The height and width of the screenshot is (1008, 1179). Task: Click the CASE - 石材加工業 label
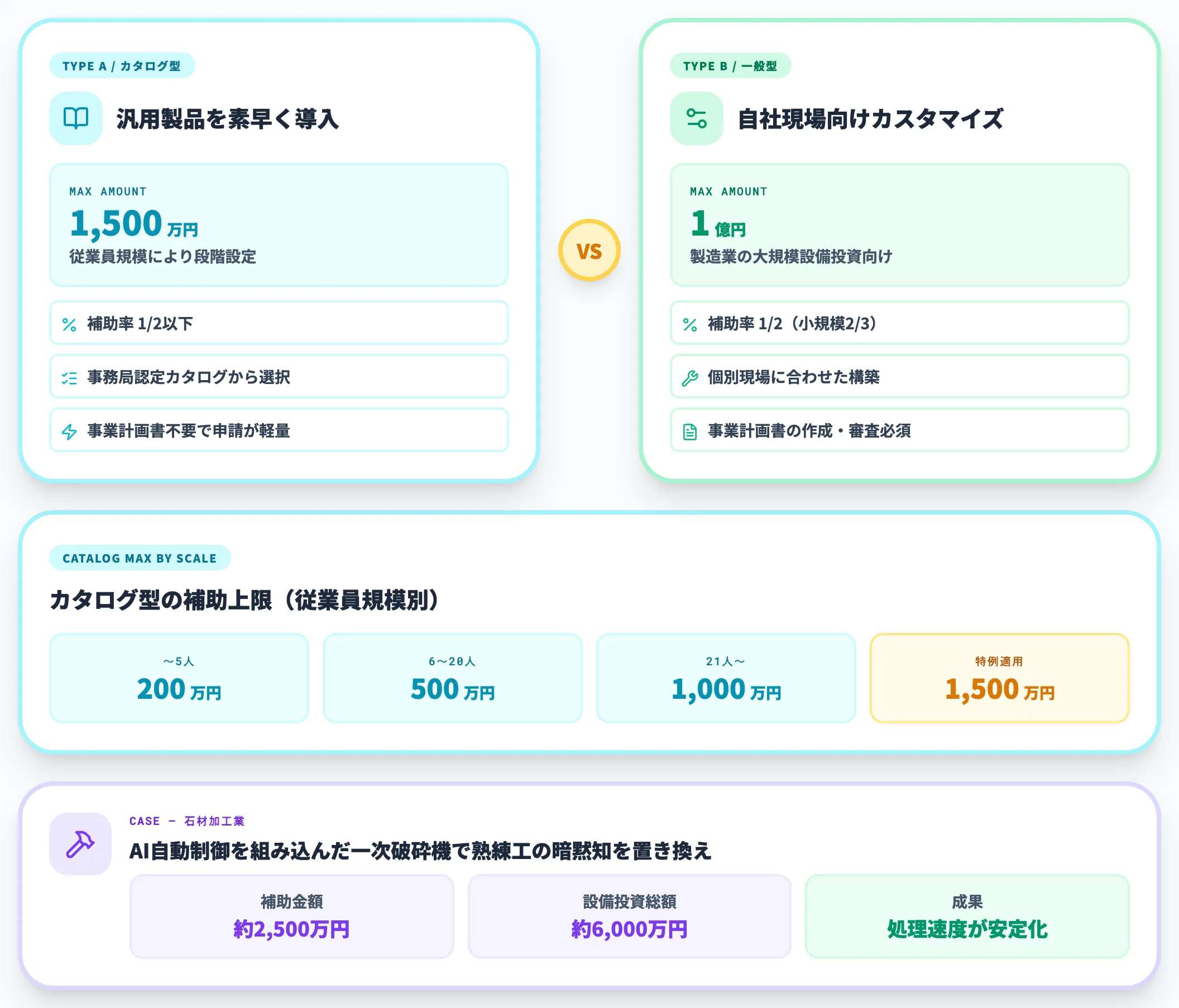point(188,821)
